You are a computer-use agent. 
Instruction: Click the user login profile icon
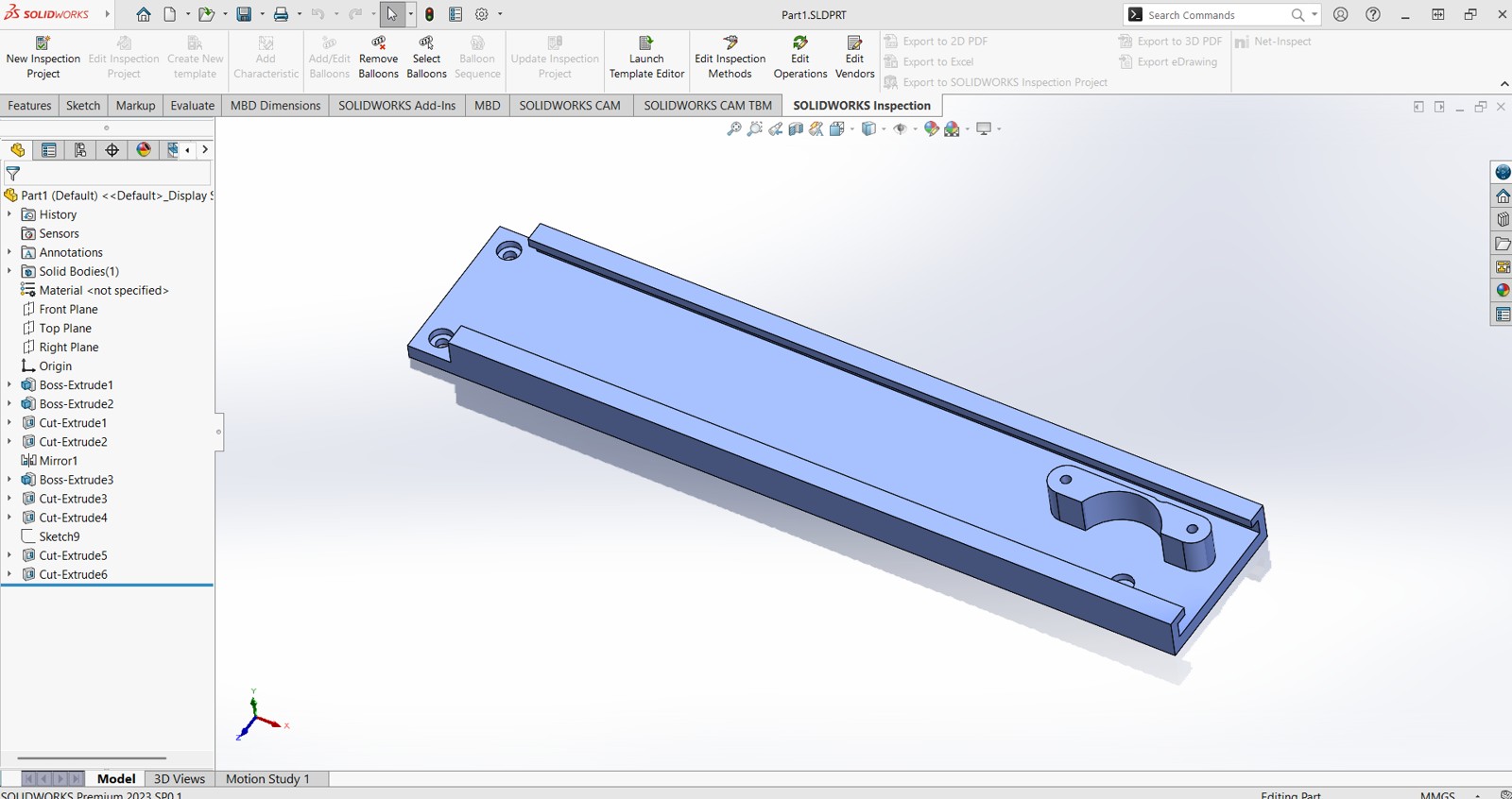pos(1340,14)
